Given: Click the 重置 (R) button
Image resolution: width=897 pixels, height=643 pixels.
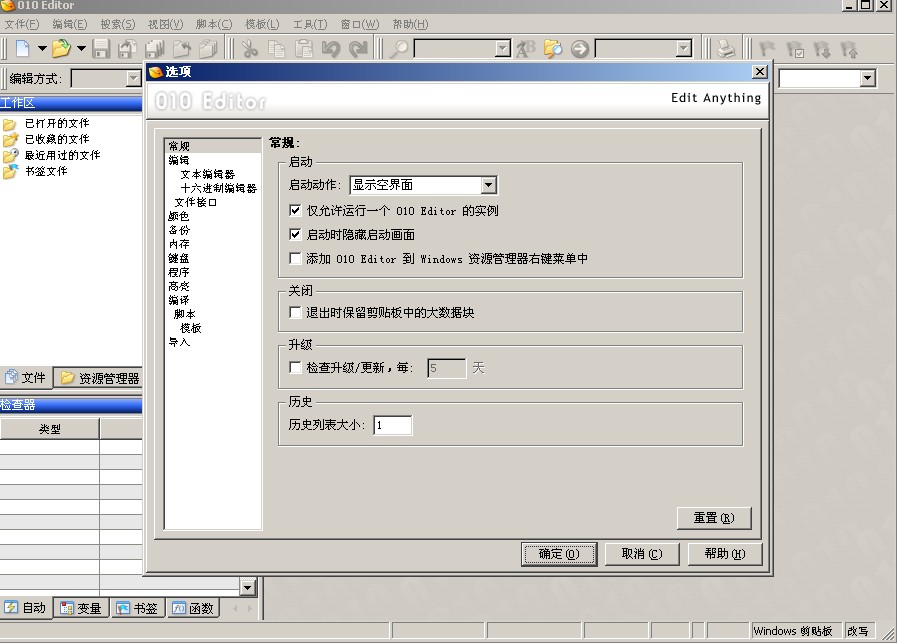Looking at the screenshot, I should (x=714, y=518).
